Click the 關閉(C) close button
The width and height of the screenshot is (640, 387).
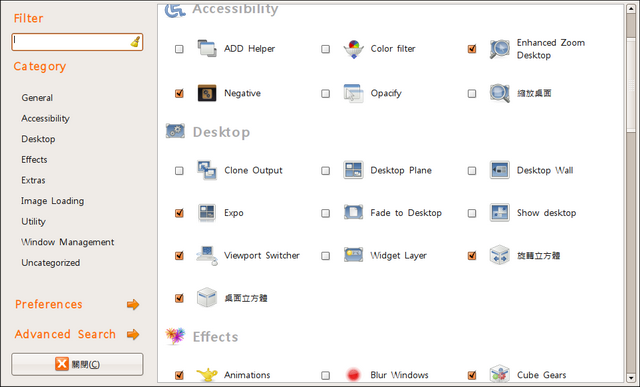77,364
